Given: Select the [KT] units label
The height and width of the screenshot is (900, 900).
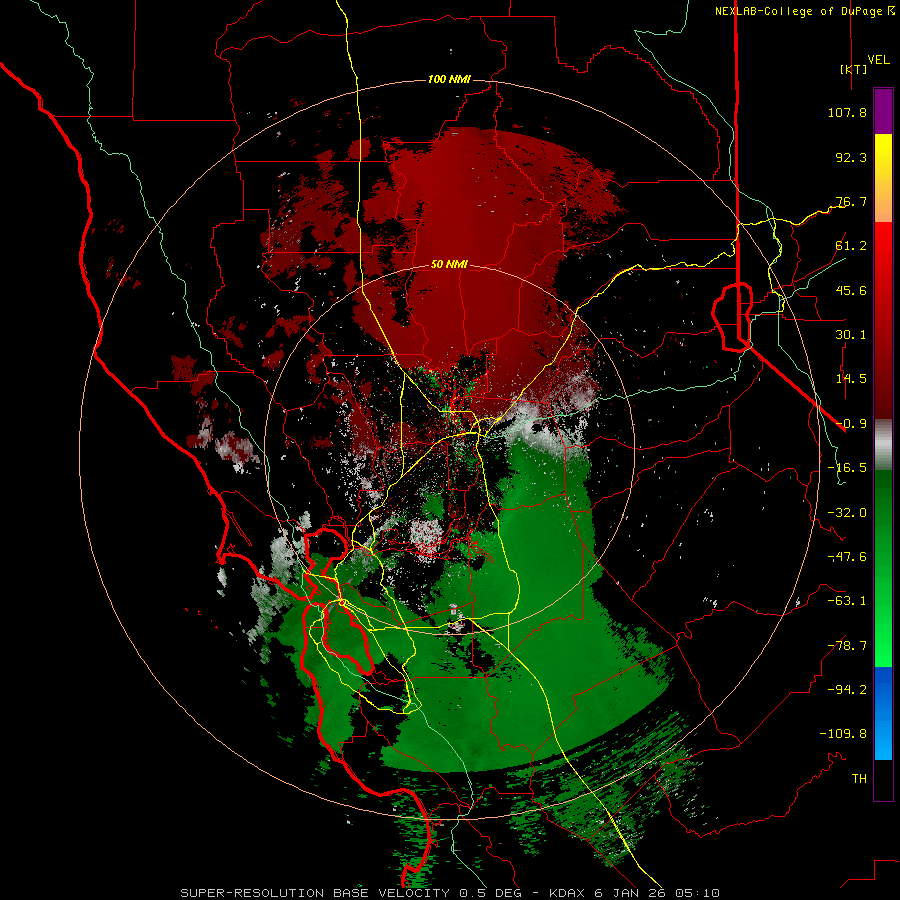Looking at the screenshot, I should pos(854,69).
